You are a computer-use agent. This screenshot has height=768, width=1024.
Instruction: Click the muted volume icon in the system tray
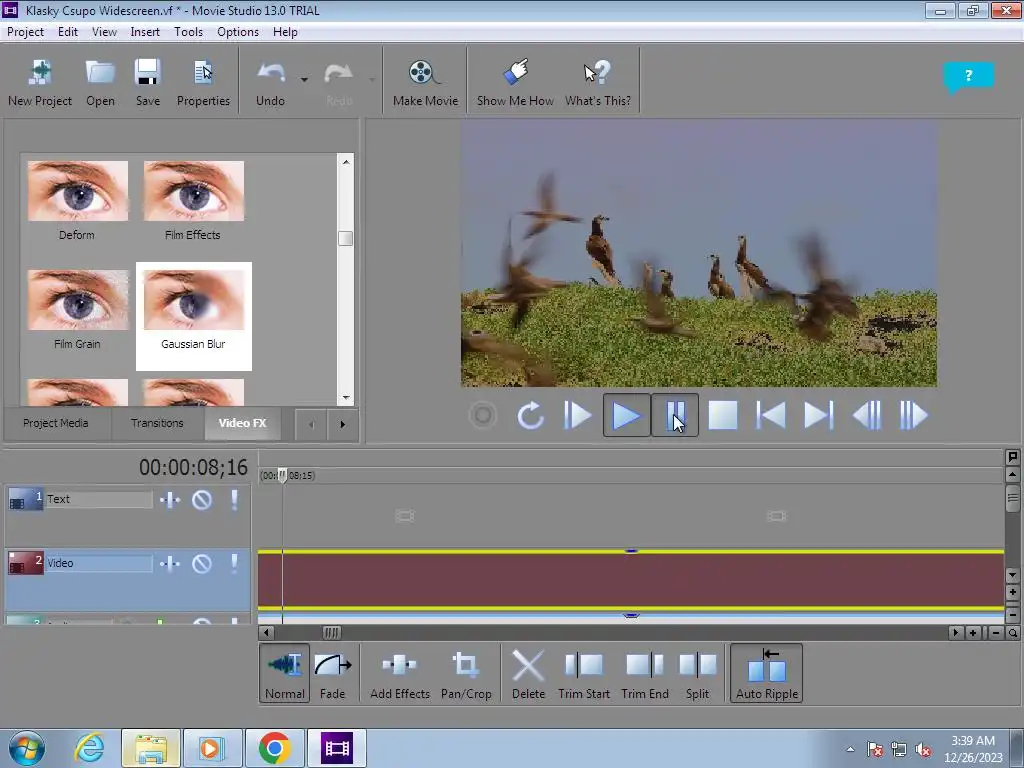(923, 750)
